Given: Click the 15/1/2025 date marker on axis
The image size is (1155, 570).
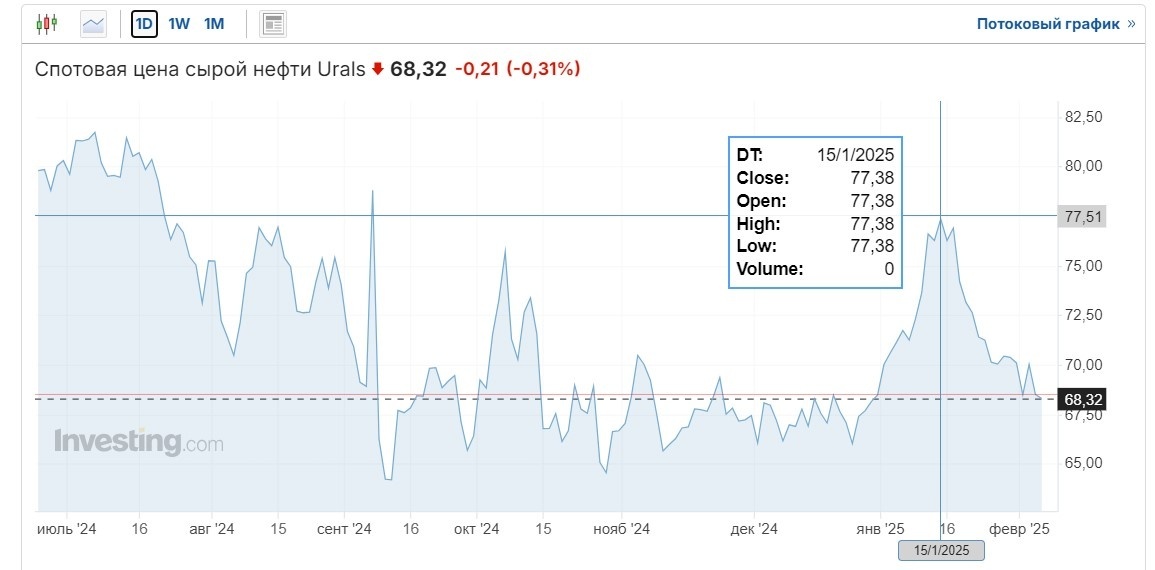Looking at the screenshot, I should tap(940, 550).
